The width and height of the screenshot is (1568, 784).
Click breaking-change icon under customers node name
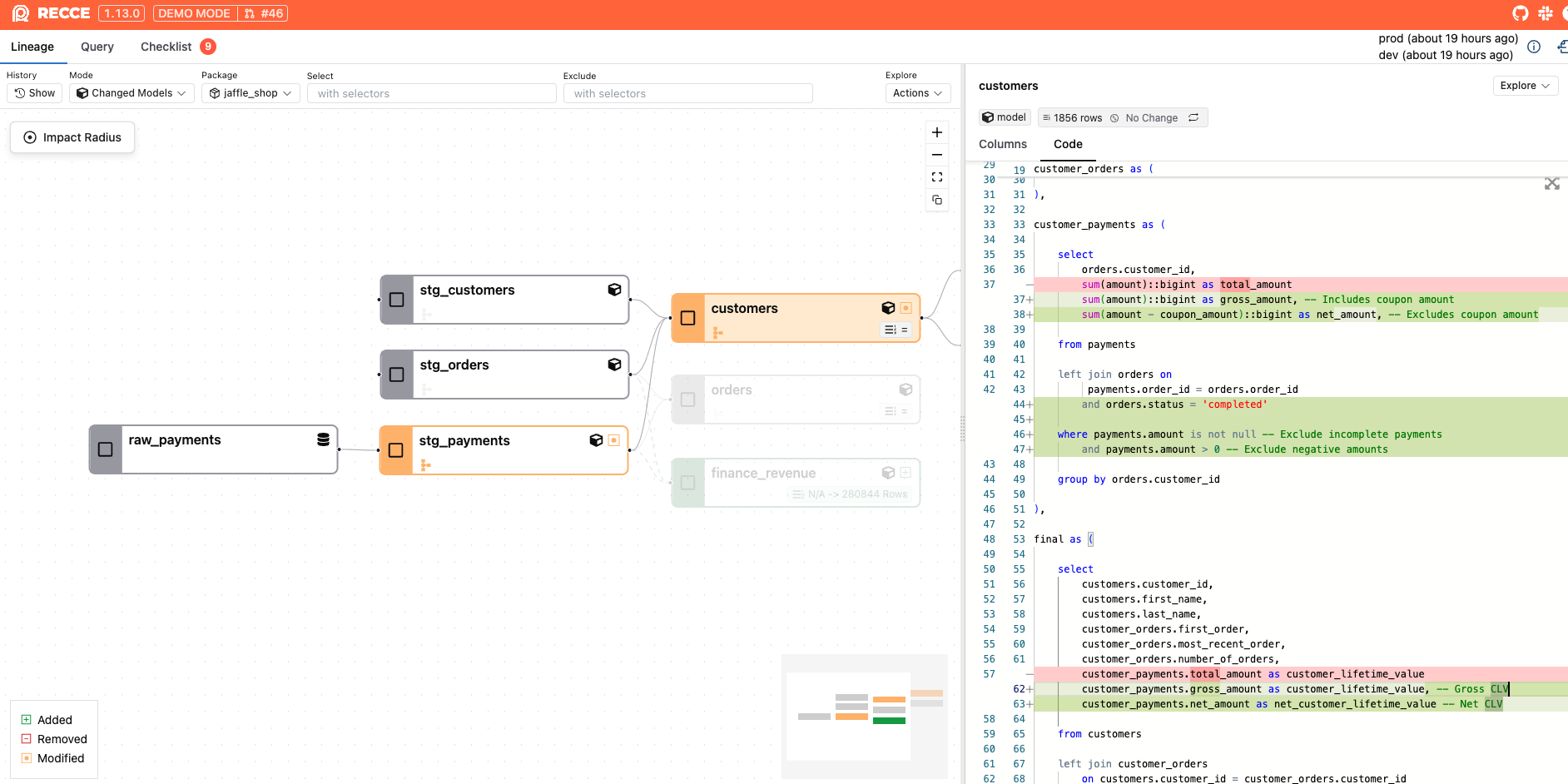(718, 333)
